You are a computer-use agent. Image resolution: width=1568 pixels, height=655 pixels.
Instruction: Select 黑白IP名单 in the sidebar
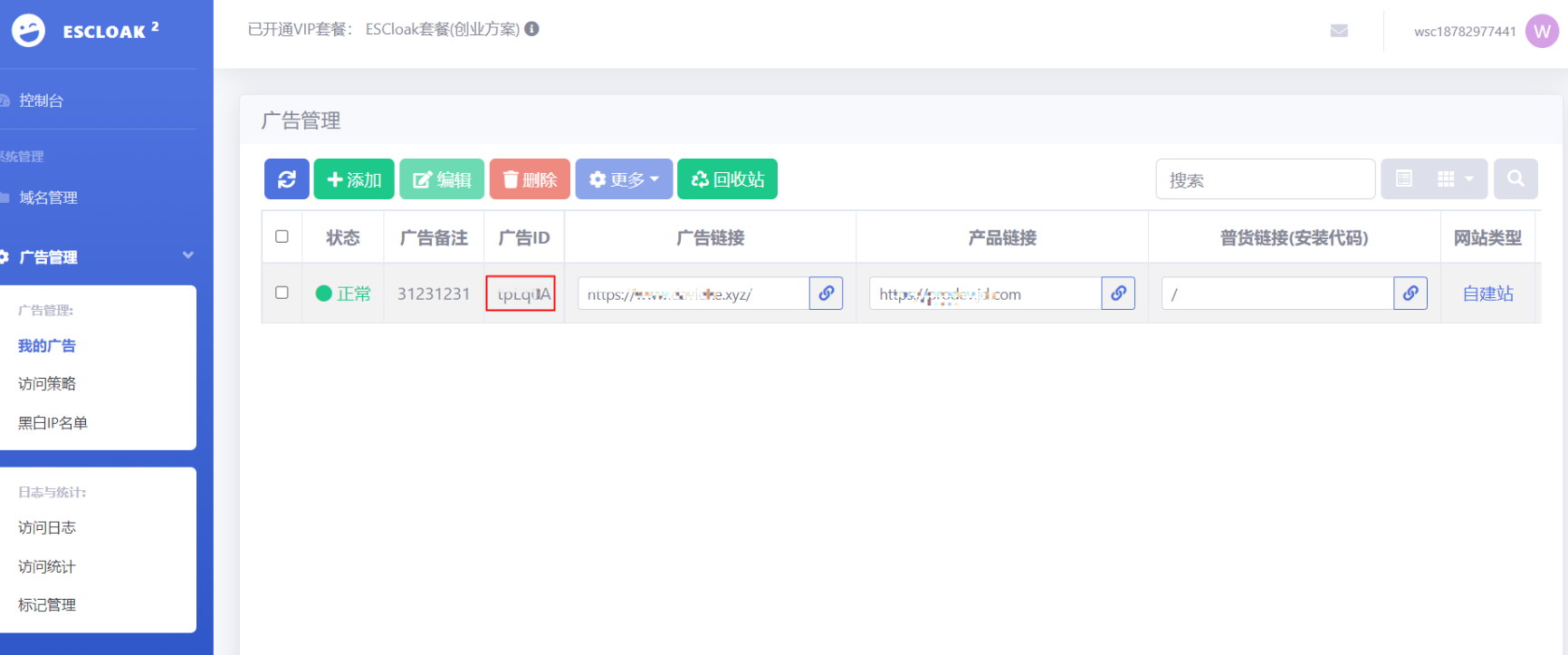(53, 423)
